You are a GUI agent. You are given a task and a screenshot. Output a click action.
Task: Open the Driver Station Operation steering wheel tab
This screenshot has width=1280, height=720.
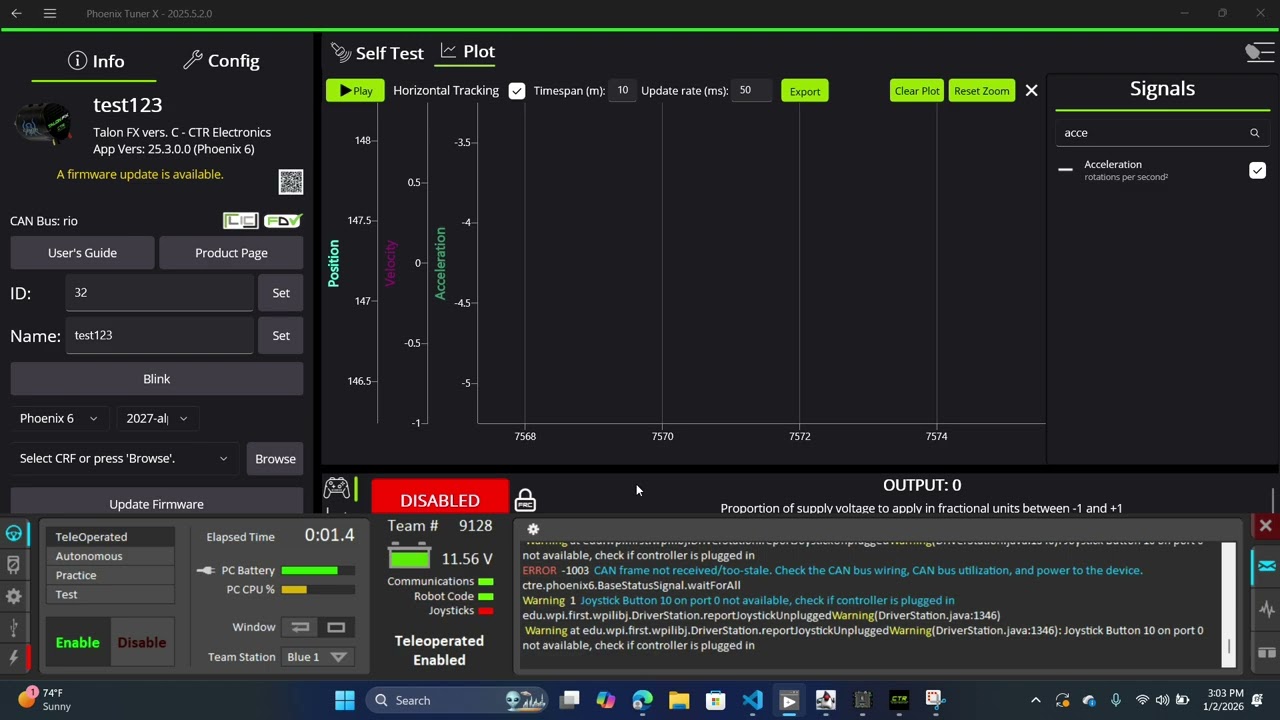14,533
